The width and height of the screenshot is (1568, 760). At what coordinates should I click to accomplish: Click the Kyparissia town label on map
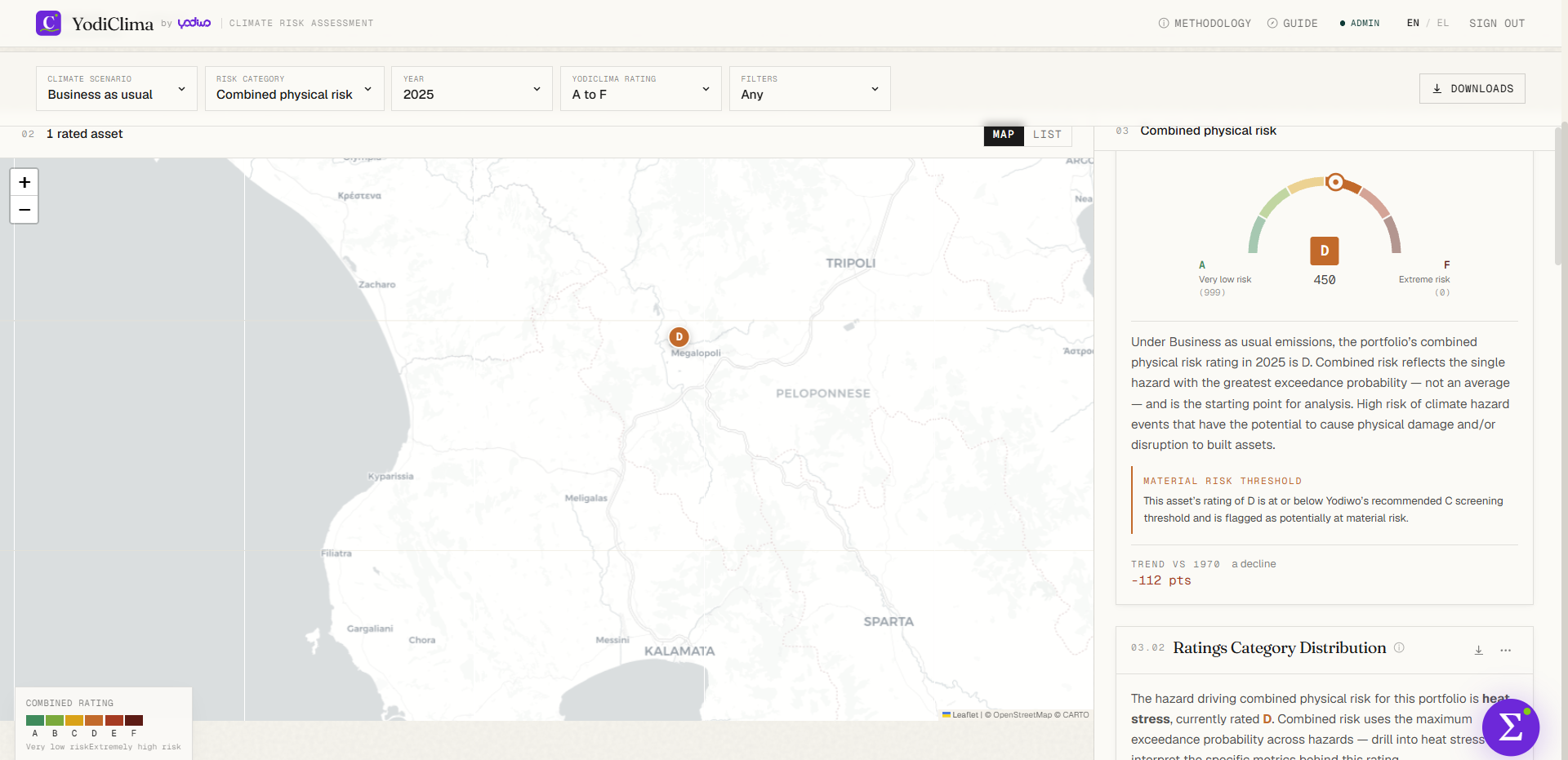point(391,477)
